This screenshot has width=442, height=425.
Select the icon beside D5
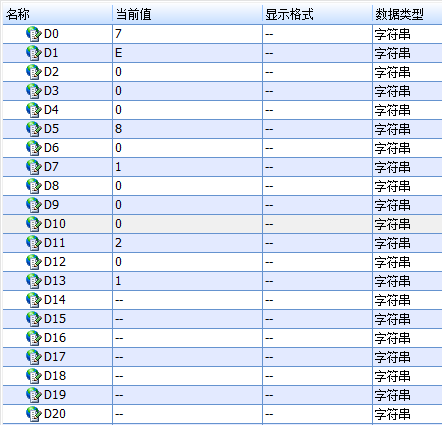[34, 129]
